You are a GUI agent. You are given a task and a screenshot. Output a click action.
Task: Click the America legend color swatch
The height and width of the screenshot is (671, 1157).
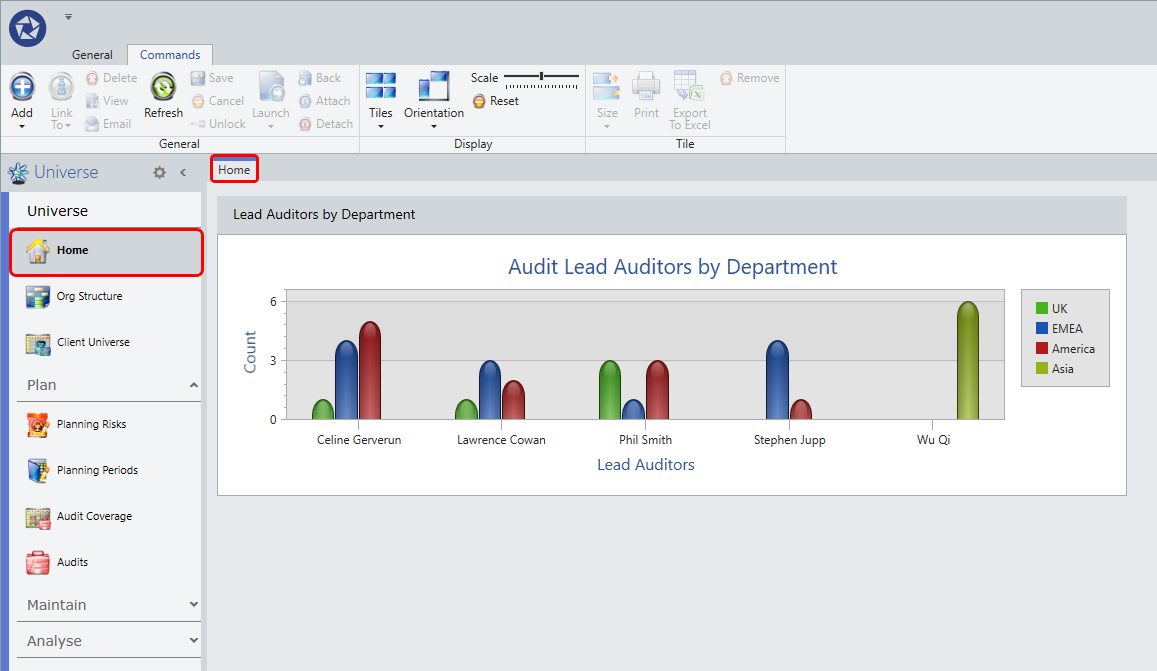click(x=1042, y=348)
